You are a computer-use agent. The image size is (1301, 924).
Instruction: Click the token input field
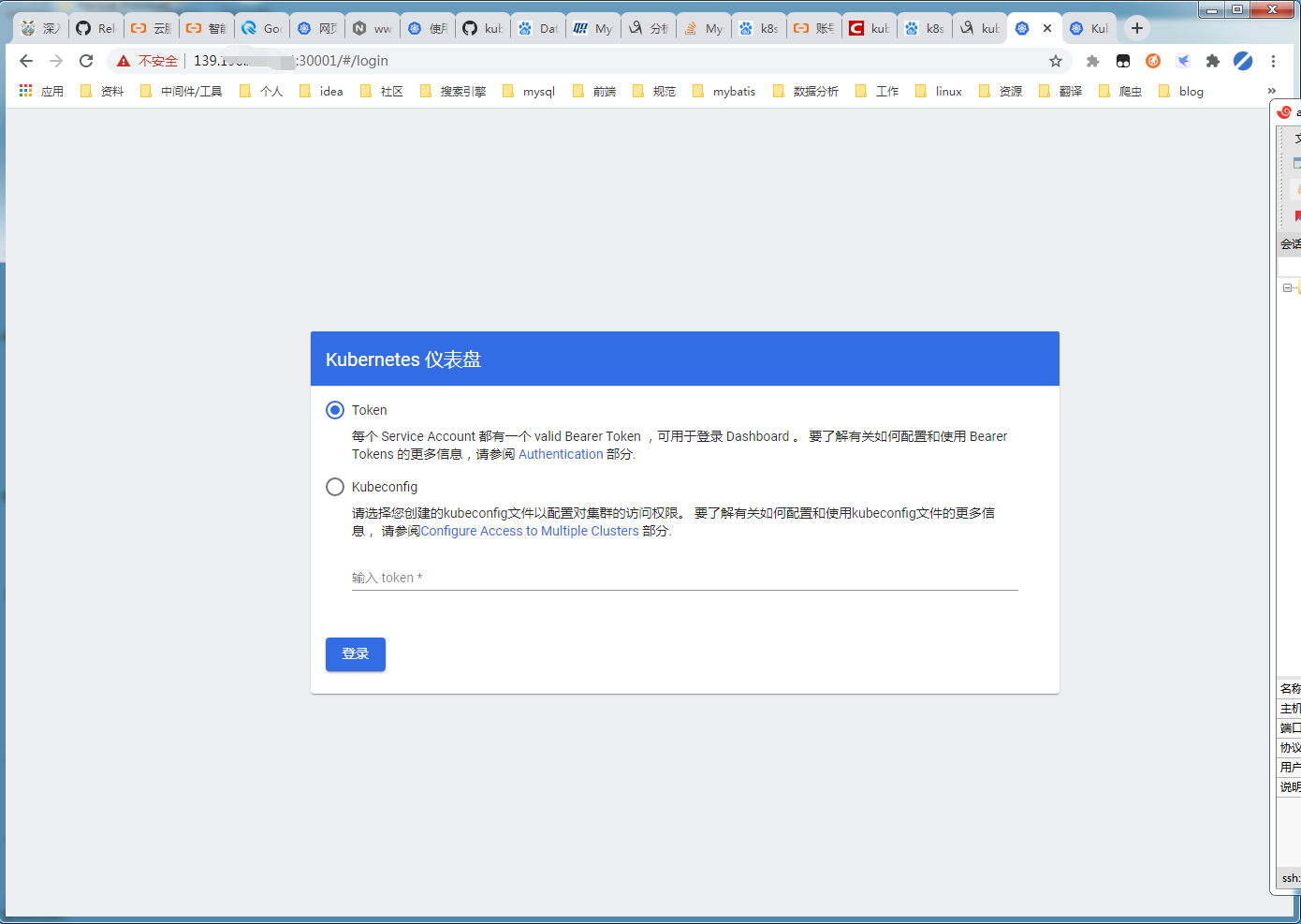click(x=685, y=578)
